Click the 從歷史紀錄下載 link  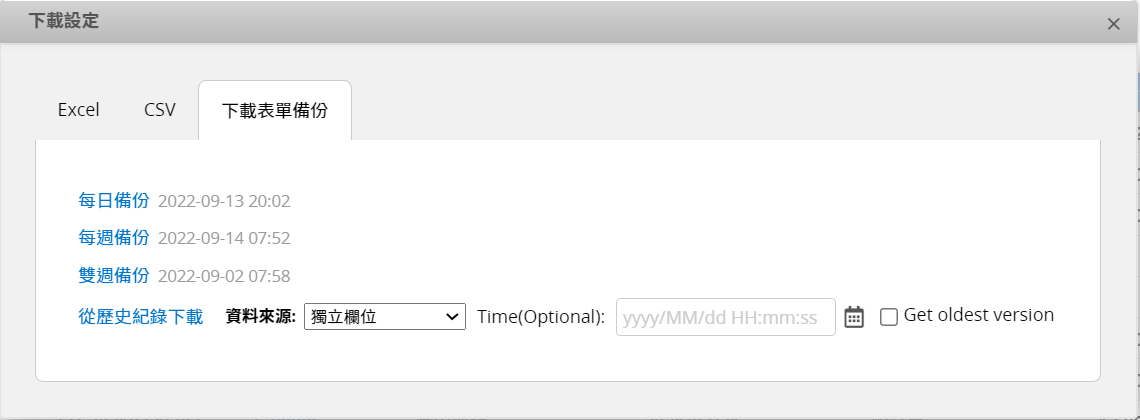[141, 317]
